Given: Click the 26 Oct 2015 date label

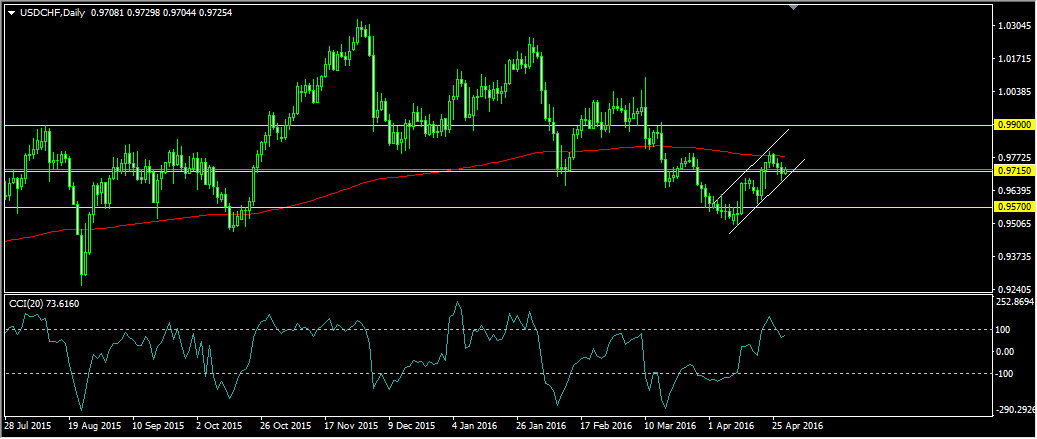Looking at the screenshot, I should (x=285, y=426).
